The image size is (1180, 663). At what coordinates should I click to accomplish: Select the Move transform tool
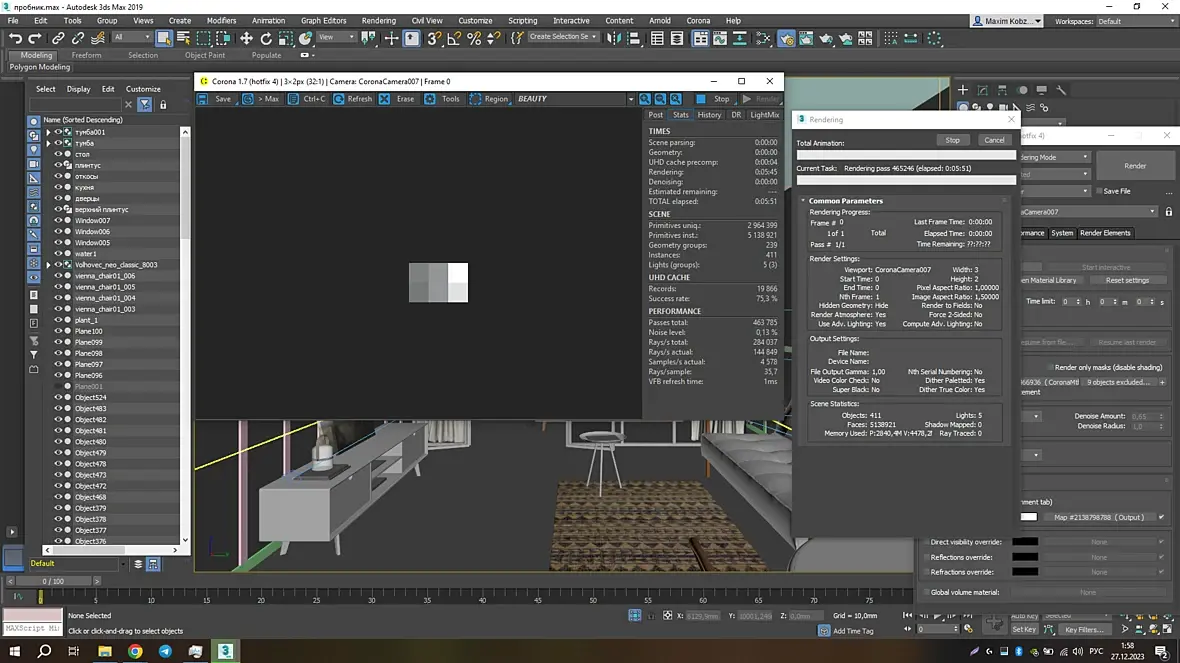(x=246, y=38)
